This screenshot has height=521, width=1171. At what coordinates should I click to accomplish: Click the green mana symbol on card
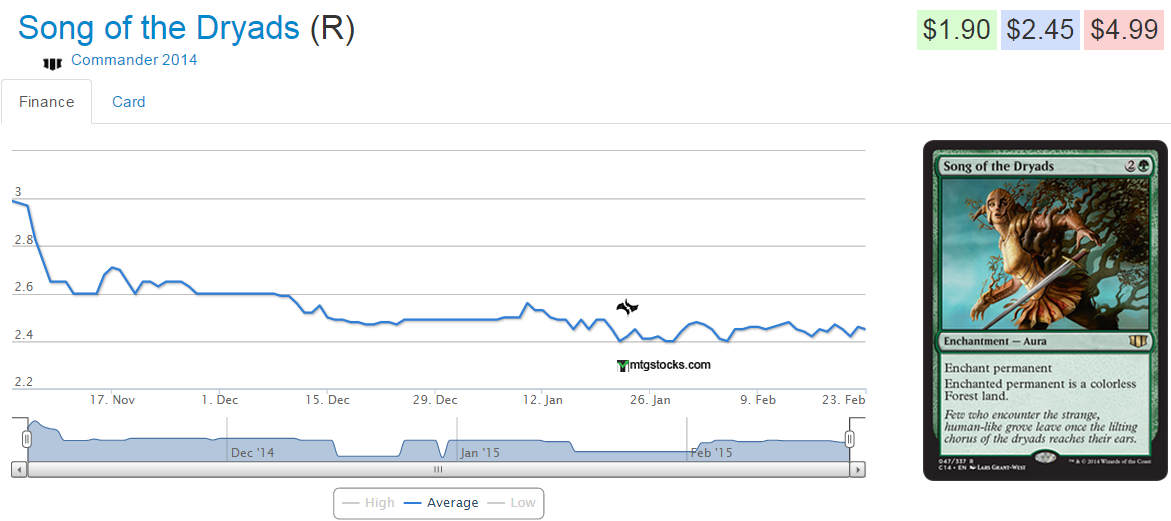pyautogui.click(x=1147, y=166)
